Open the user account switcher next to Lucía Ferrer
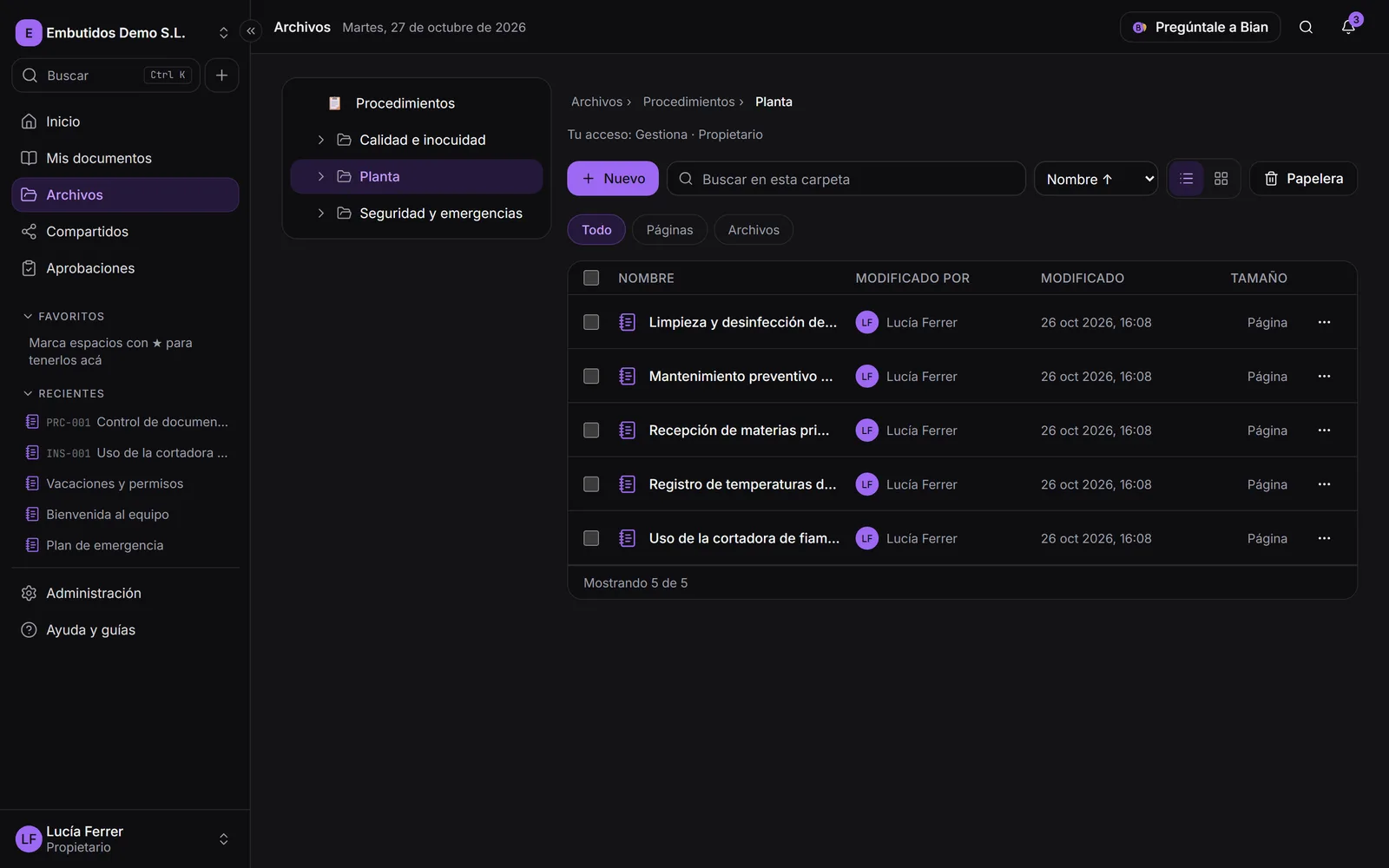Screen dimensions: 1389x868 (223, 839)
